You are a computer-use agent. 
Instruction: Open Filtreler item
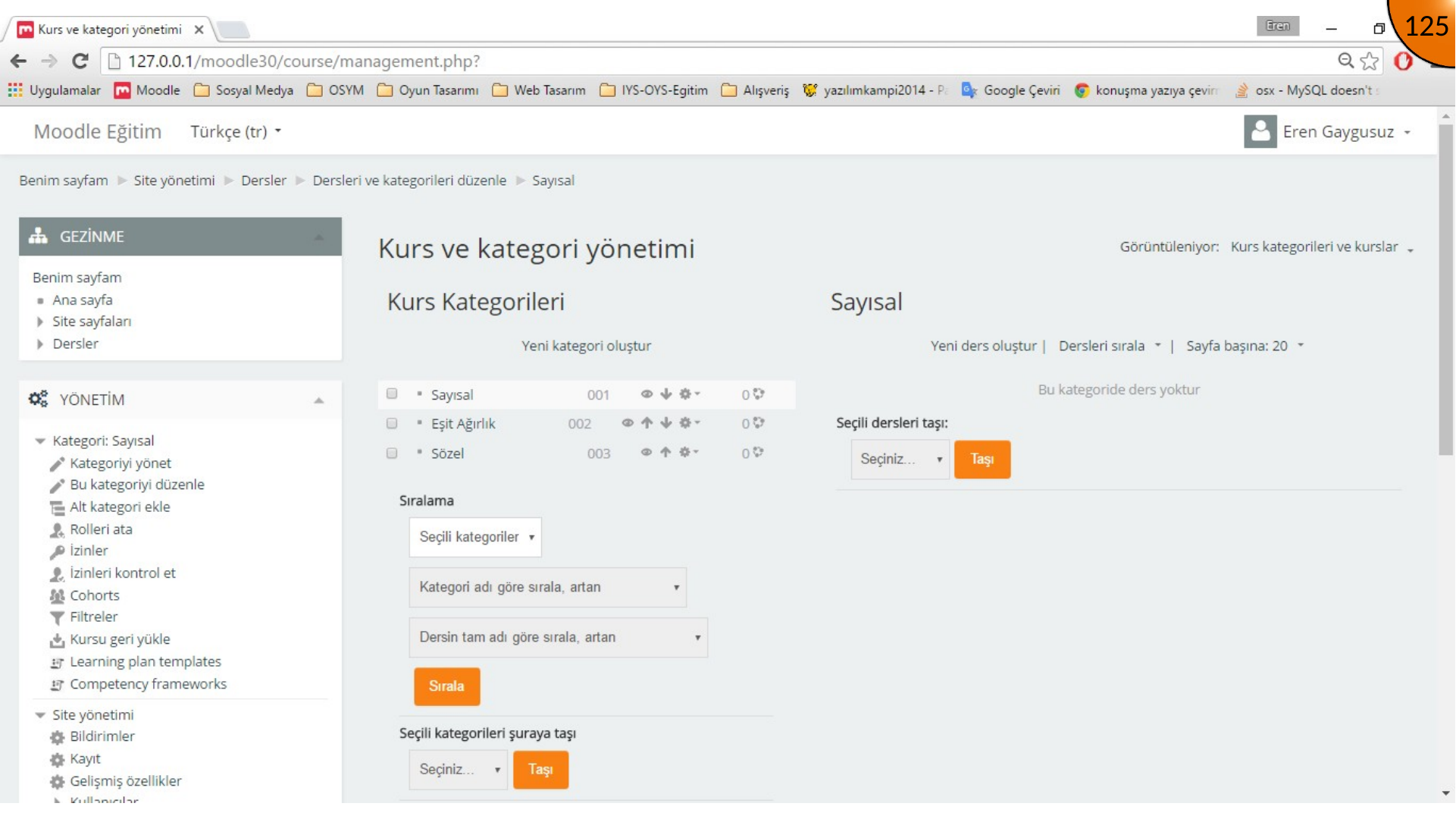coord(94,617)
